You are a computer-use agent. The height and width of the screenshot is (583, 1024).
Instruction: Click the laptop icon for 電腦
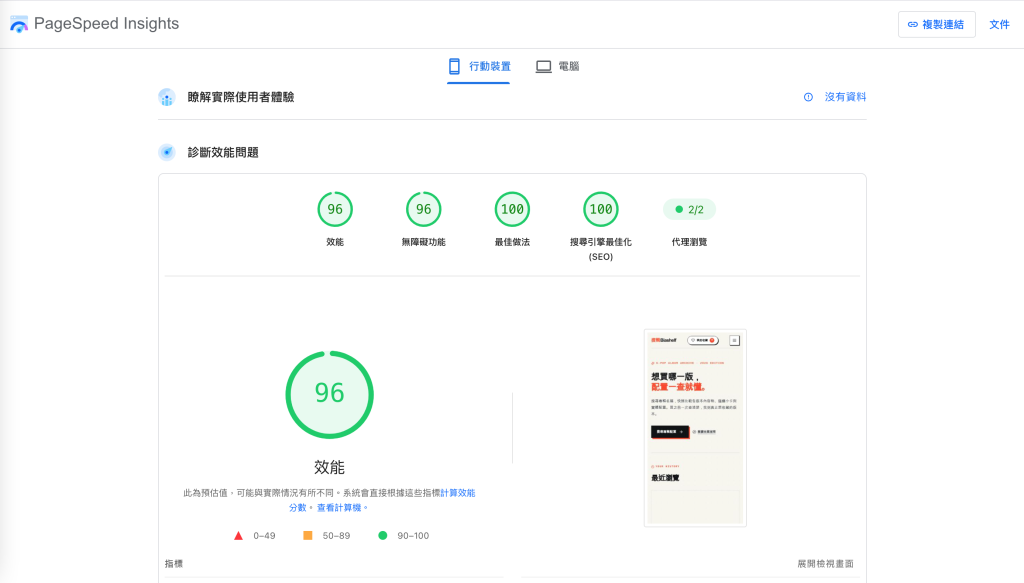point(543,67)
